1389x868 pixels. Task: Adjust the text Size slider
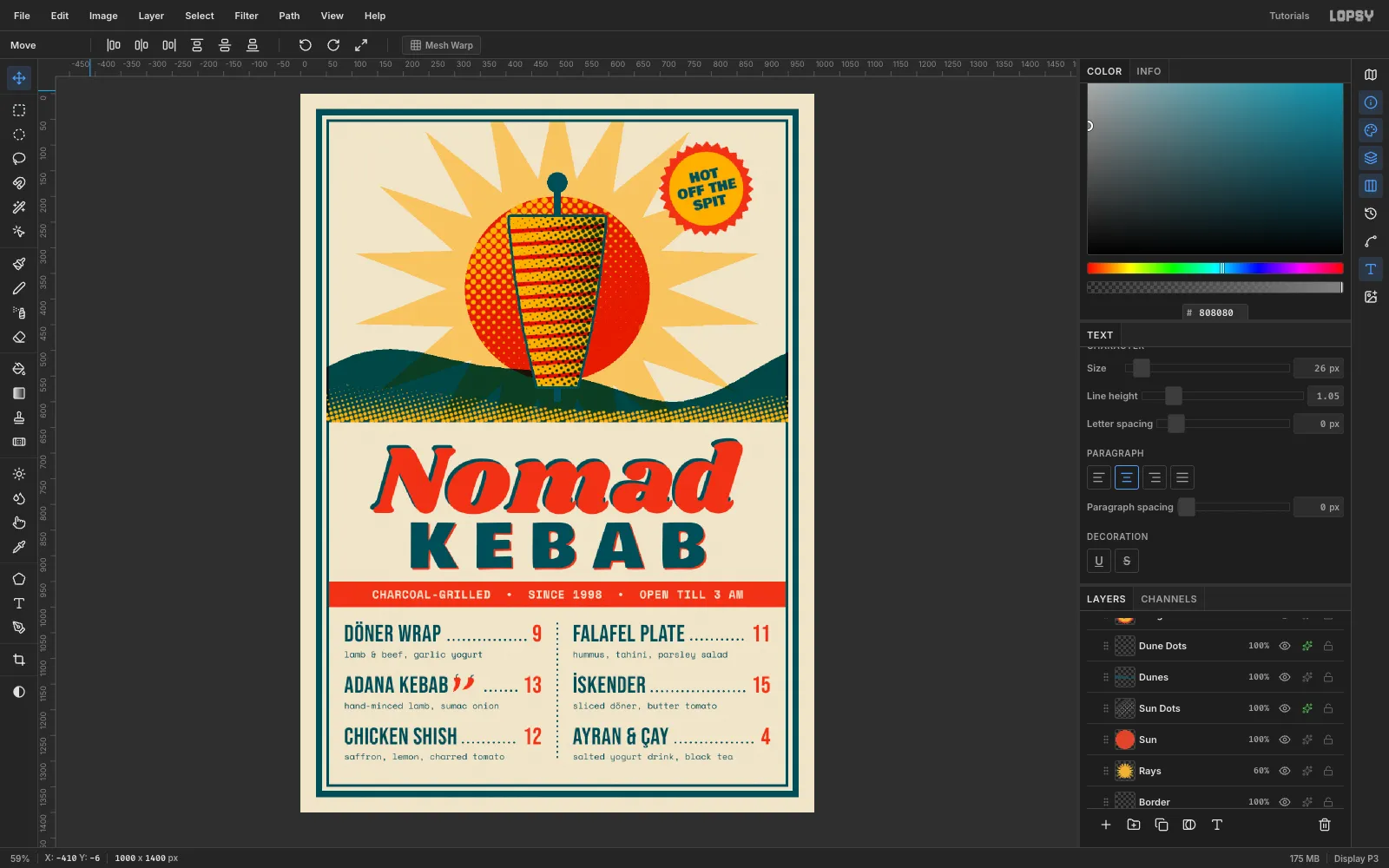(x=1208, y=368)
